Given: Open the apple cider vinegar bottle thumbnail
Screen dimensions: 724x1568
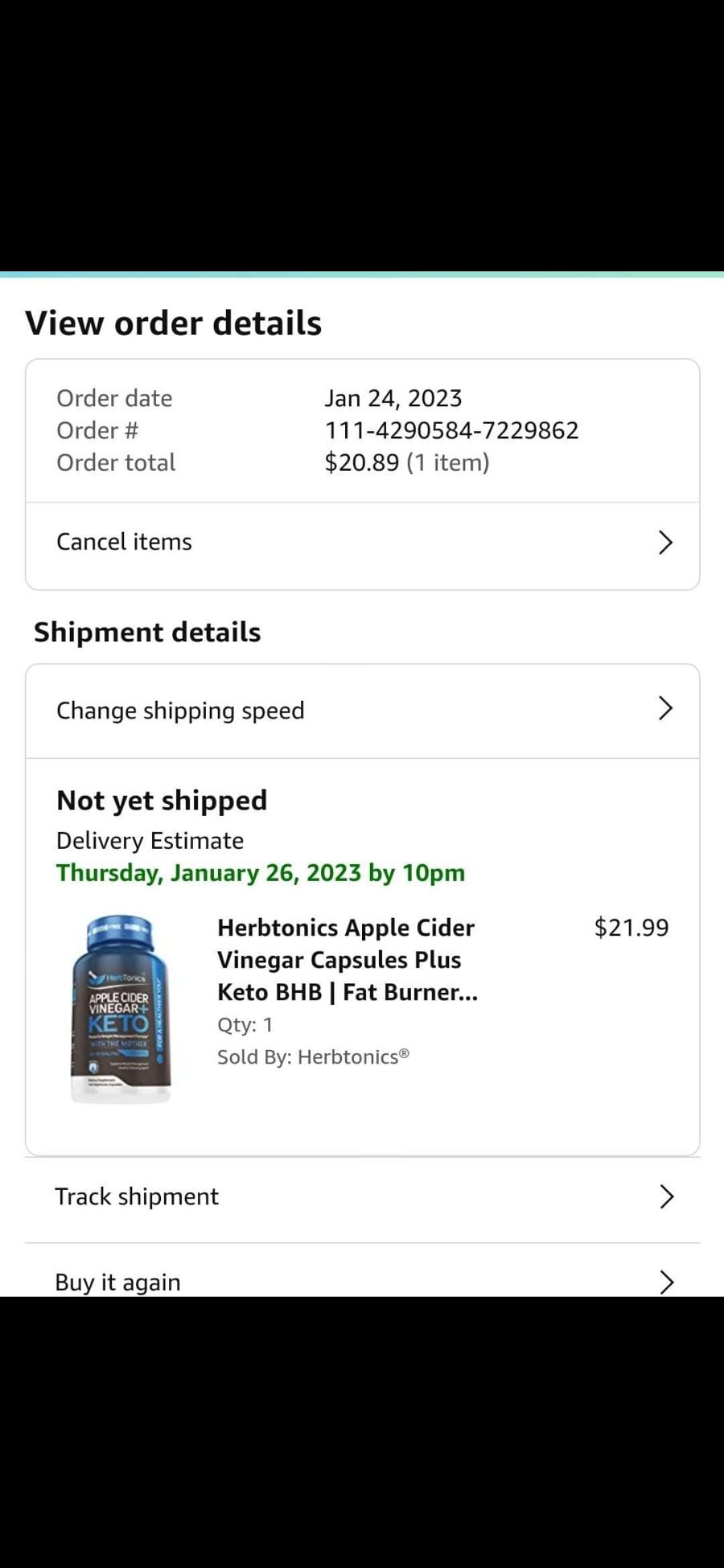Looking at the screenshot, I should point(121,1008).
